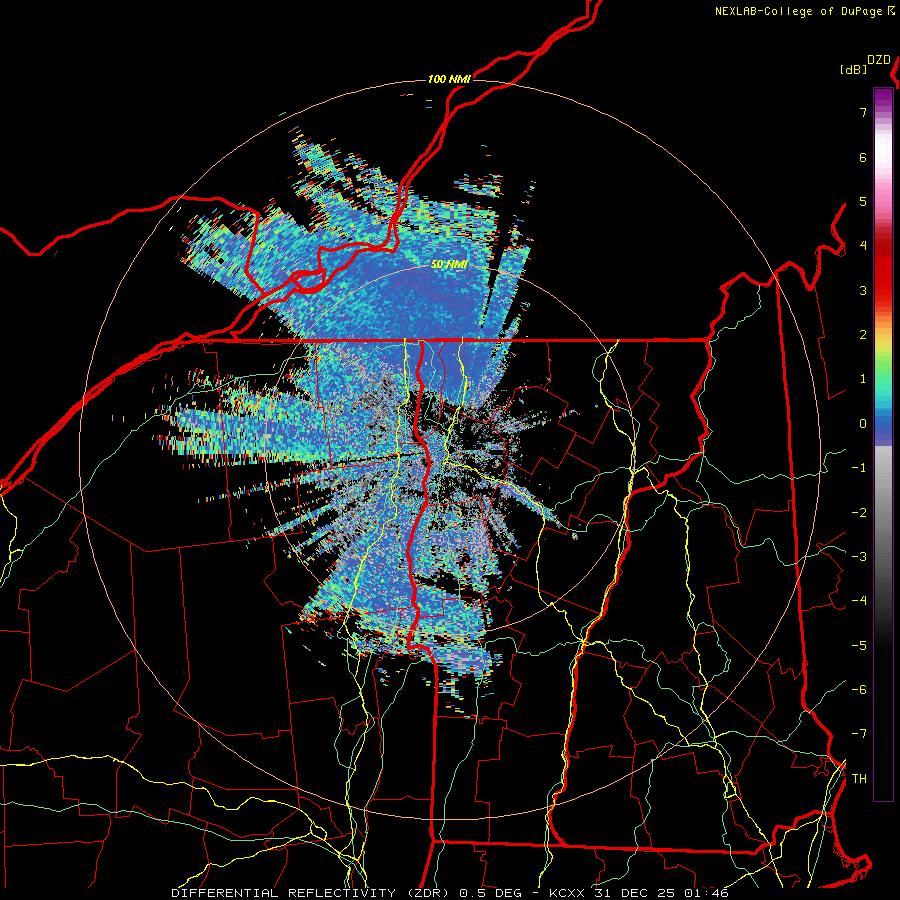Screen dimensions: 900x900
Task: Click the NEXLAB-College of DuPage text
Action: click(x=798, y=11)
